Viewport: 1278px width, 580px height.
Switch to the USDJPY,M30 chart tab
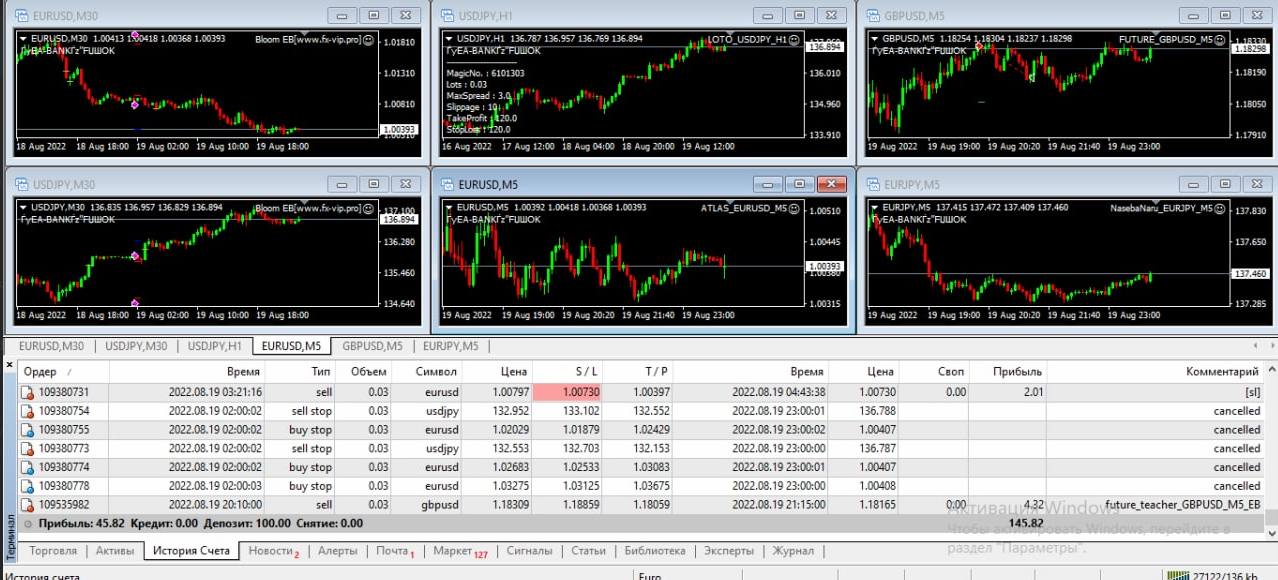tap(136, 347)
